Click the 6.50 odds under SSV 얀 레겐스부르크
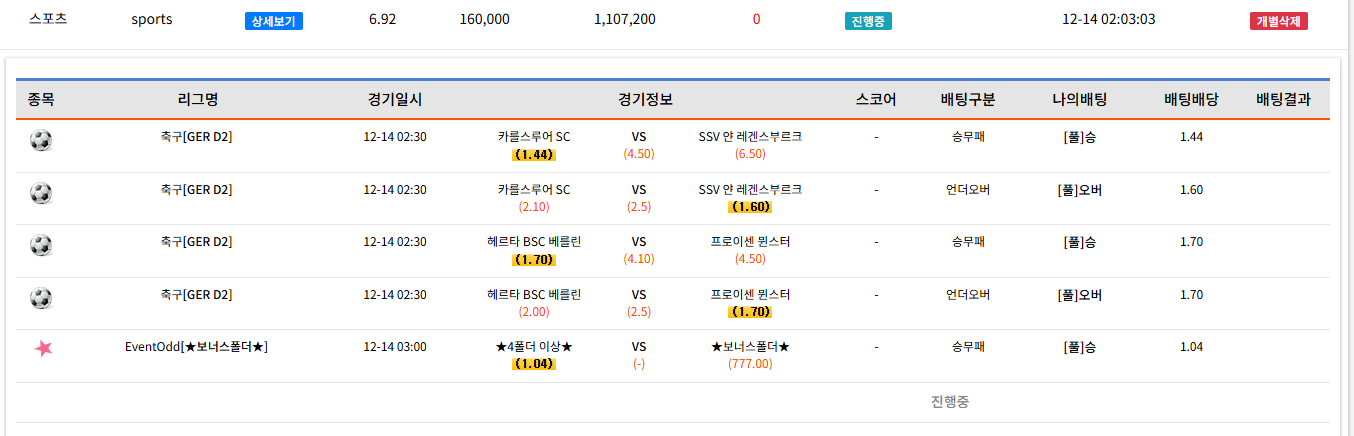This screenshot has width=1354, height=436. pyautogui.click(x=749, y=154)
